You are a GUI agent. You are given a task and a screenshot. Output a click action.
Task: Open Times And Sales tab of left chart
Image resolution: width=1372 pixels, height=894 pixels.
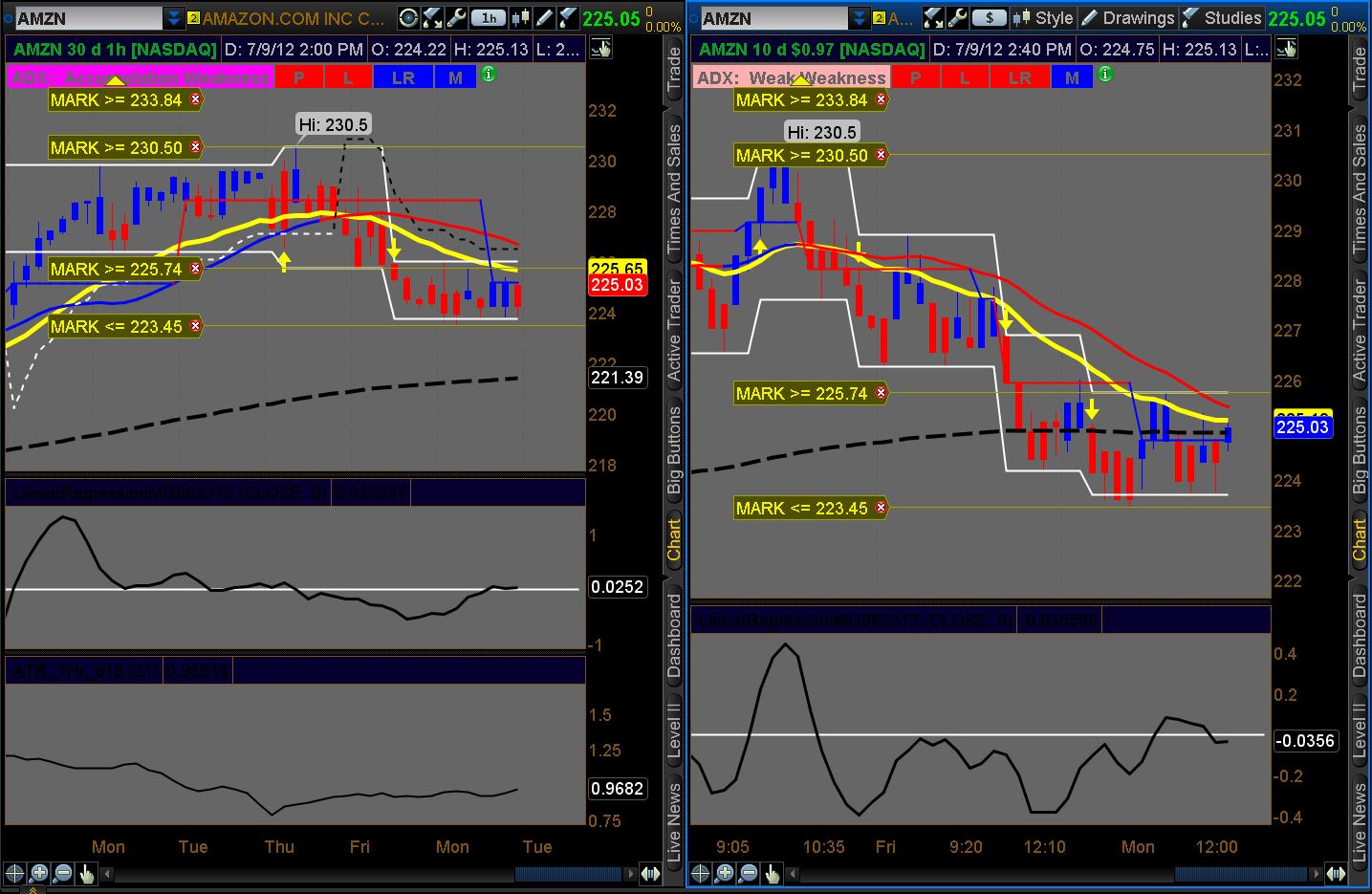coord(673,188)
